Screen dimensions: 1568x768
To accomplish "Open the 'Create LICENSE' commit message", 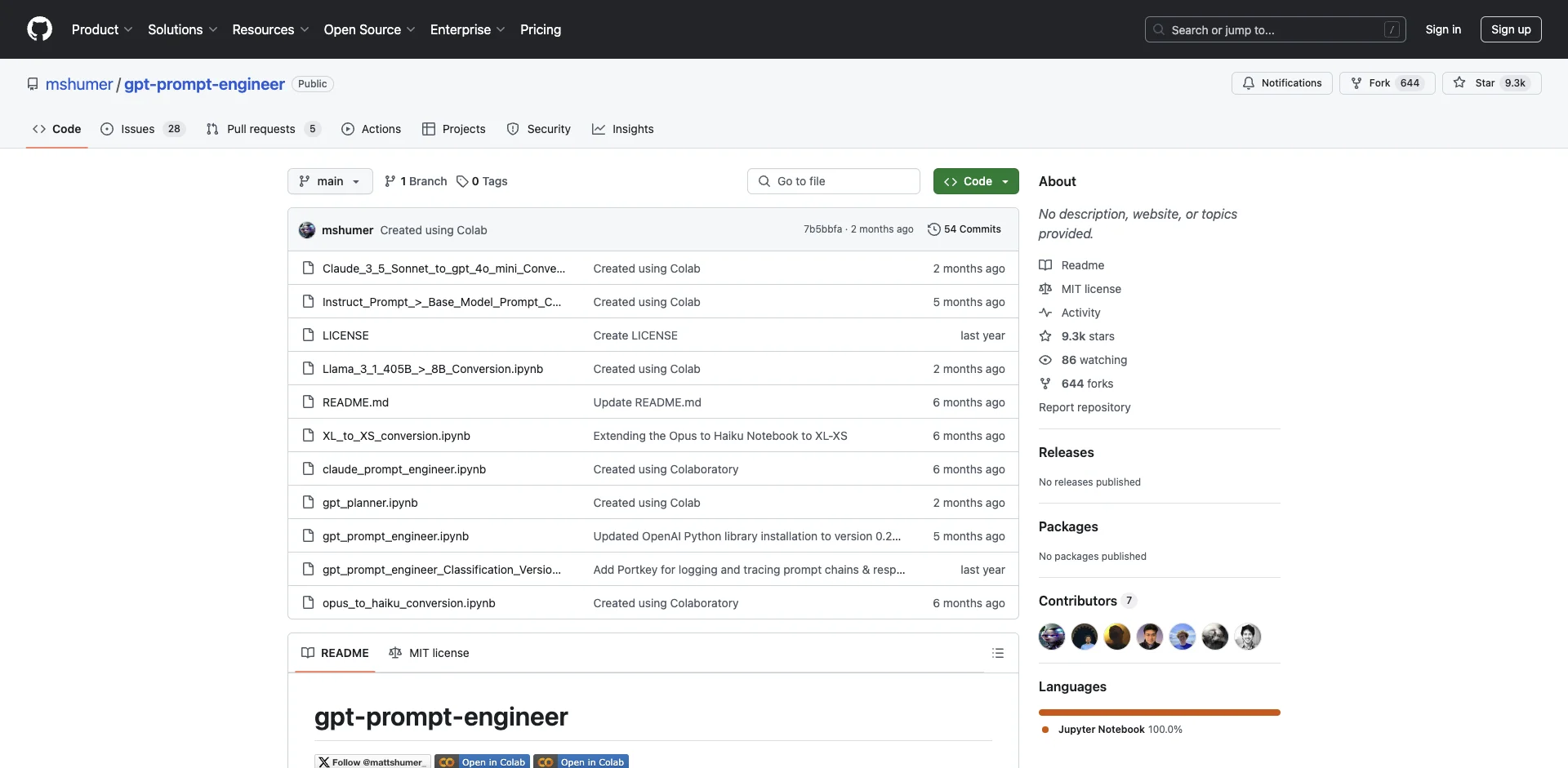I will [635, 335].
